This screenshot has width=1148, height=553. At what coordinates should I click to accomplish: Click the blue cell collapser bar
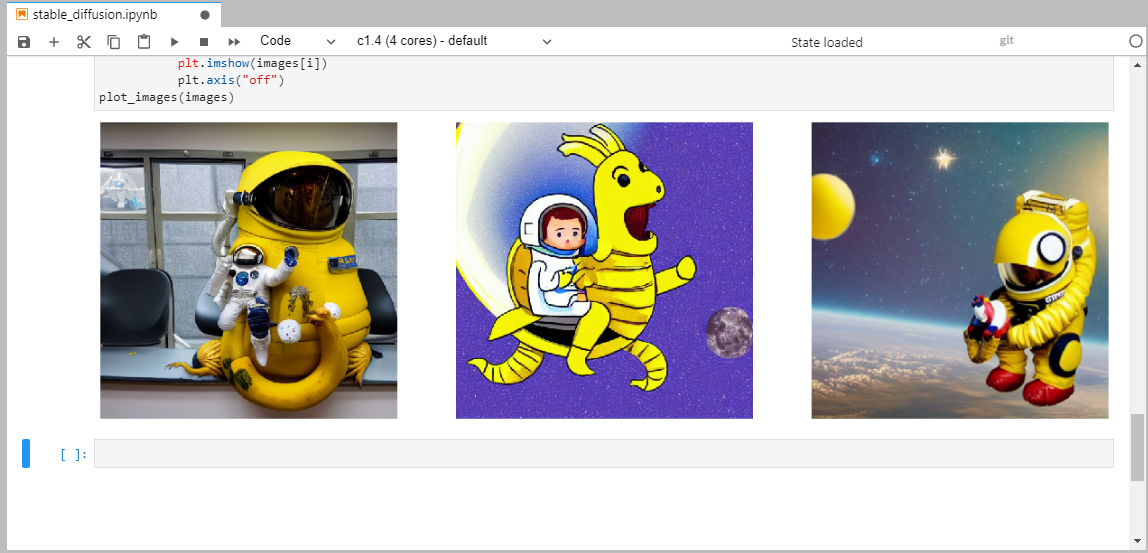pyautogui.click(x=26, y=453)
